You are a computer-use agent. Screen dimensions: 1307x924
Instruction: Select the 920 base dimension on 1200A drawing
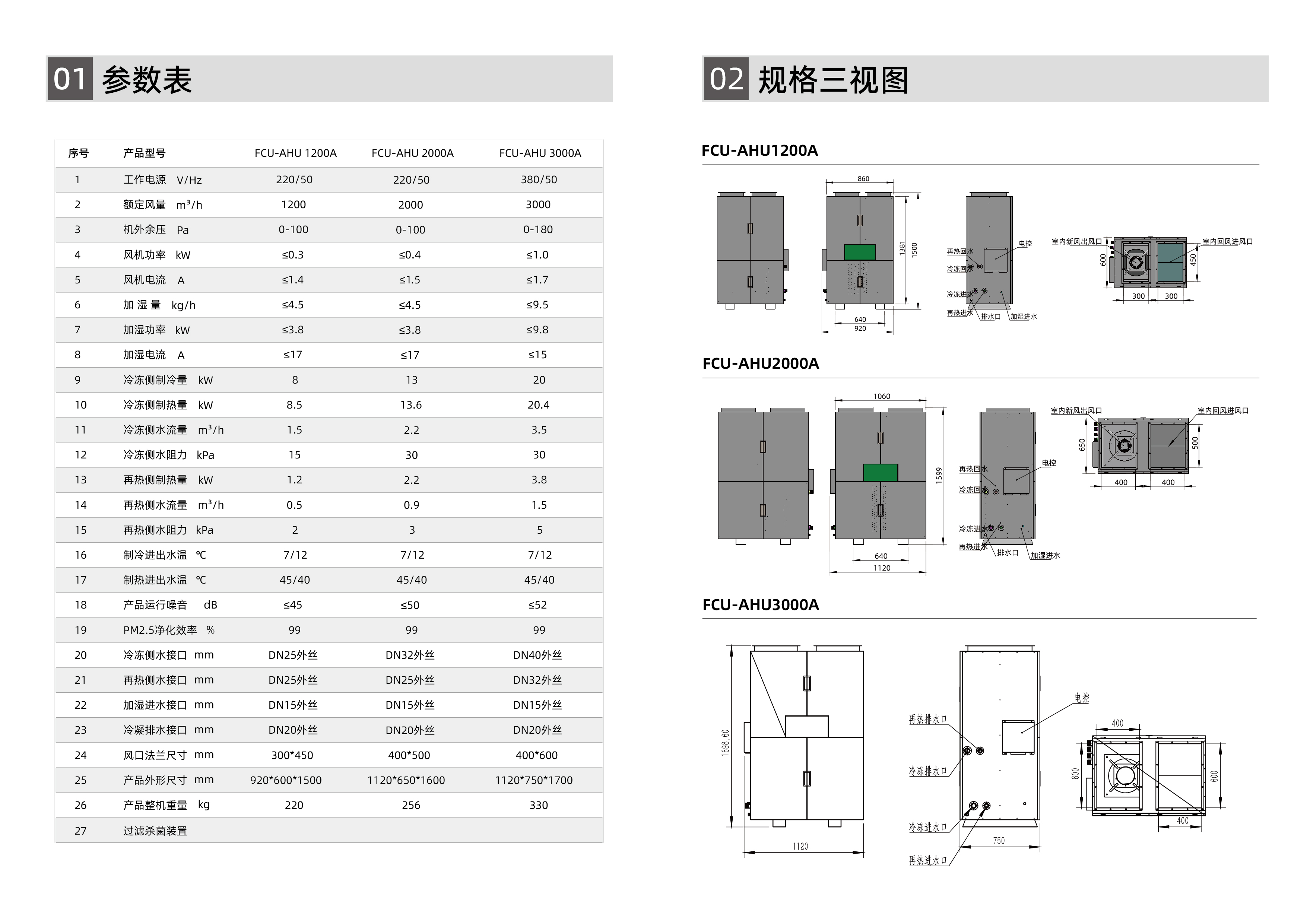860,328
